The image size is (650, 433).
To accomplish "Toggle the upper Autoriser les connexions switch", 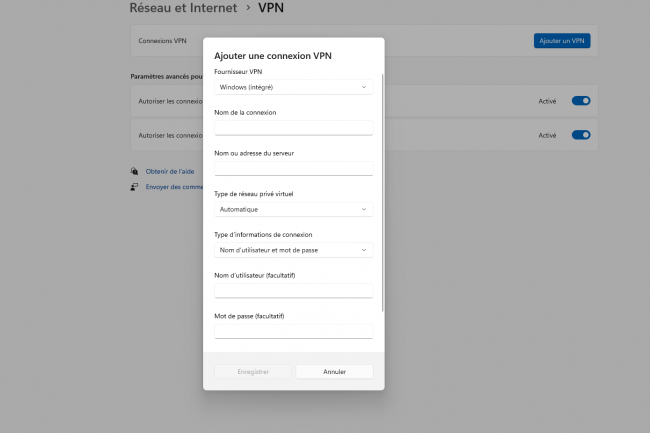I will [x=581, y=101].
